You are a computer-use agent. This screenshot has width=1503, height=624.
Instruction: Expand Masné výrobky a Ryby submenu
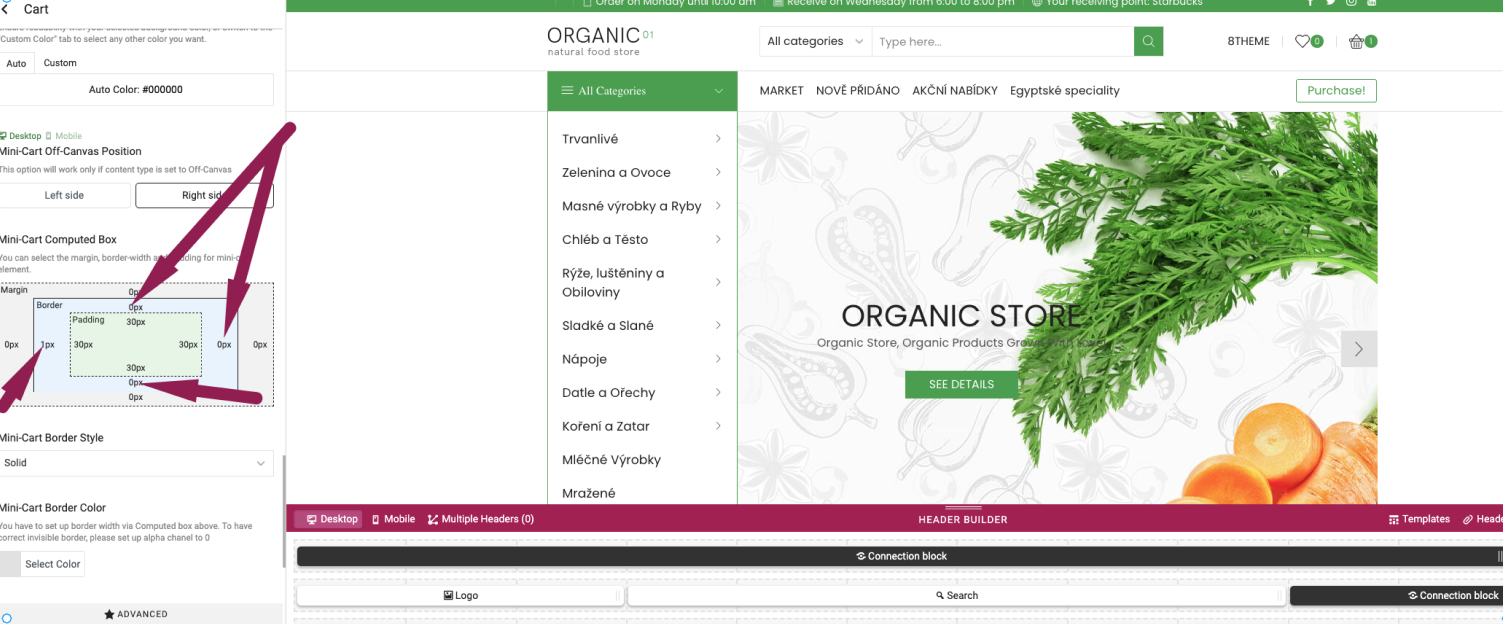[x=718, y=206]
